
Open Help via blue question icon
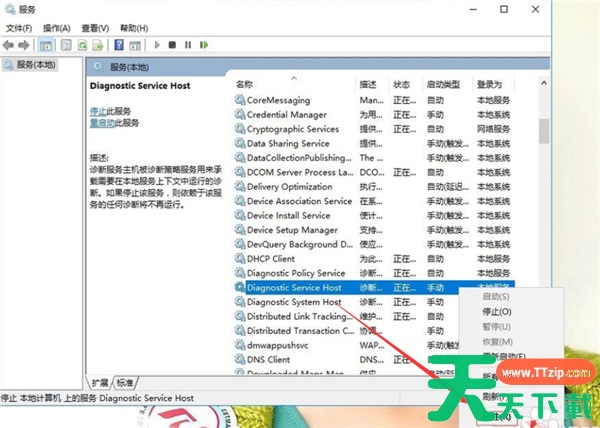coord(119,45)
